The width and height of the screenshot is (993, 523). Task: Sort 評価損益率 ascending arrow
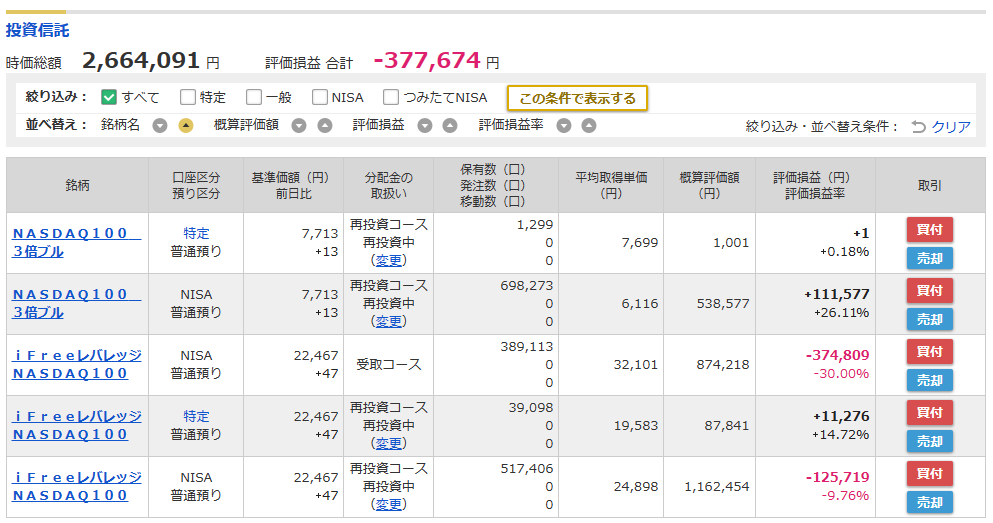589,125
